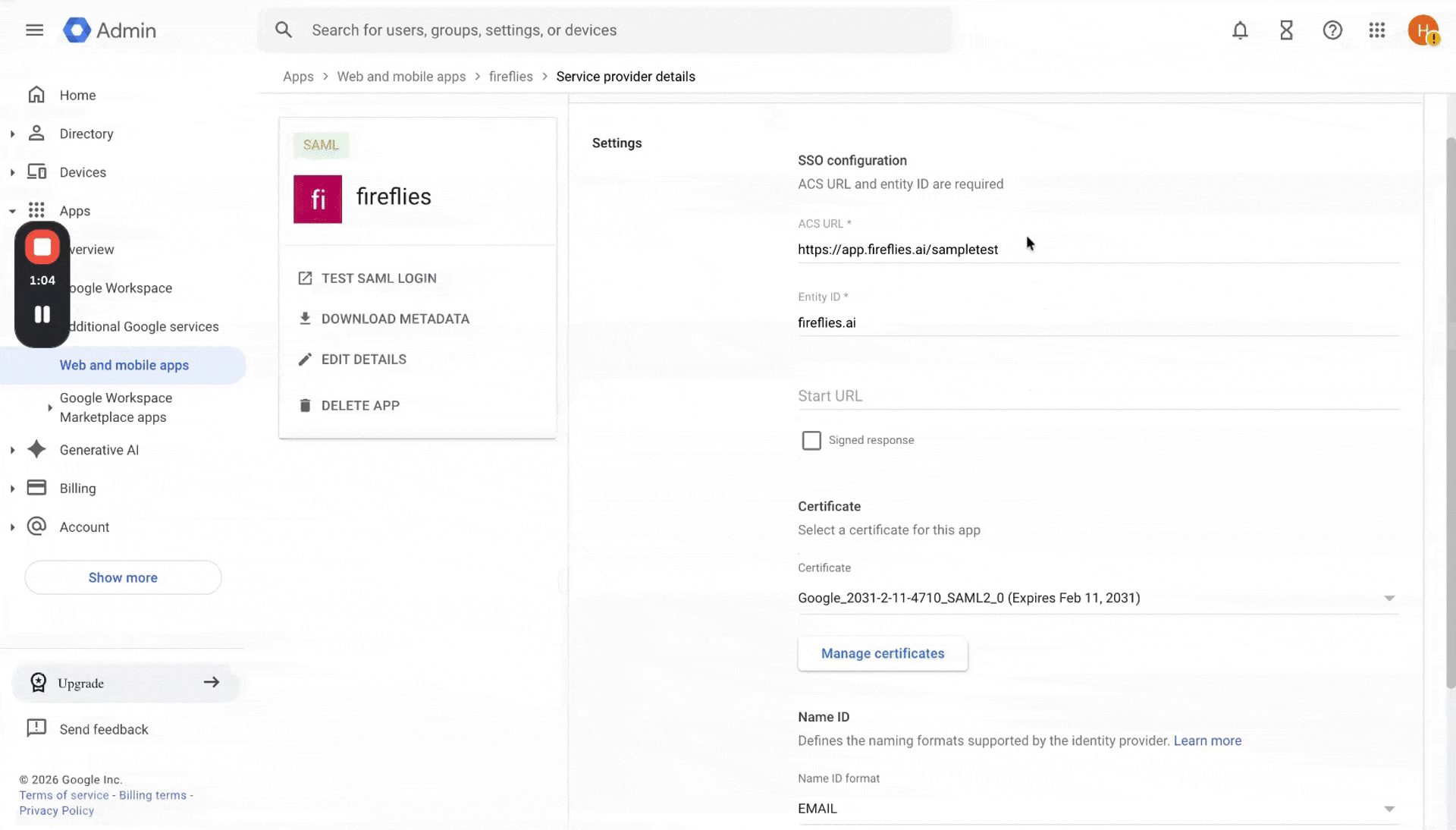This screenshot has height=830, width=1456.
Task: Stop the screen recording
Action: (x=42, y=247)
